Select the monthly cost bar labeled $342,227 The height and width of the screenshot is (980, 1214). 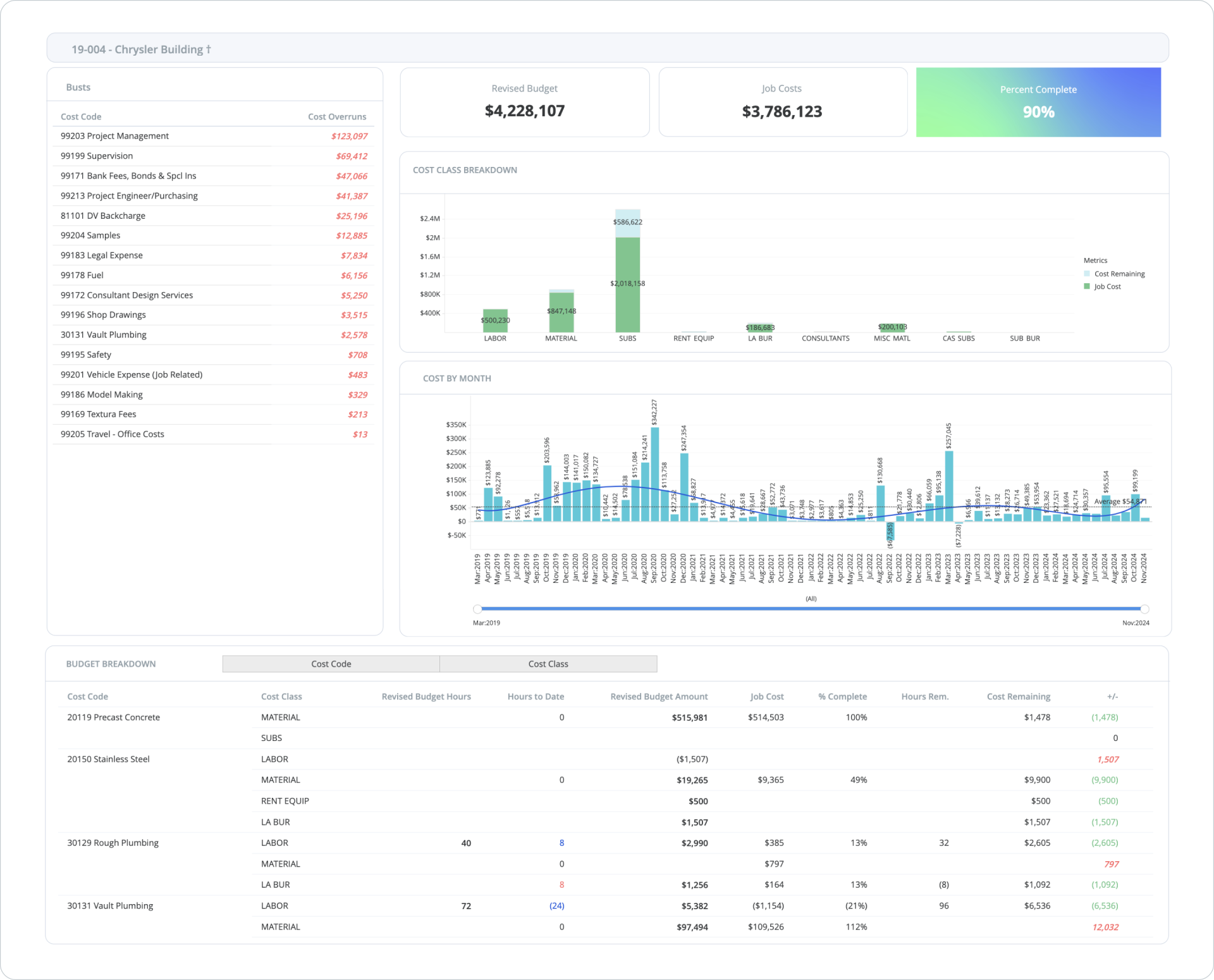pyautogui.click(x=654, y=474)
